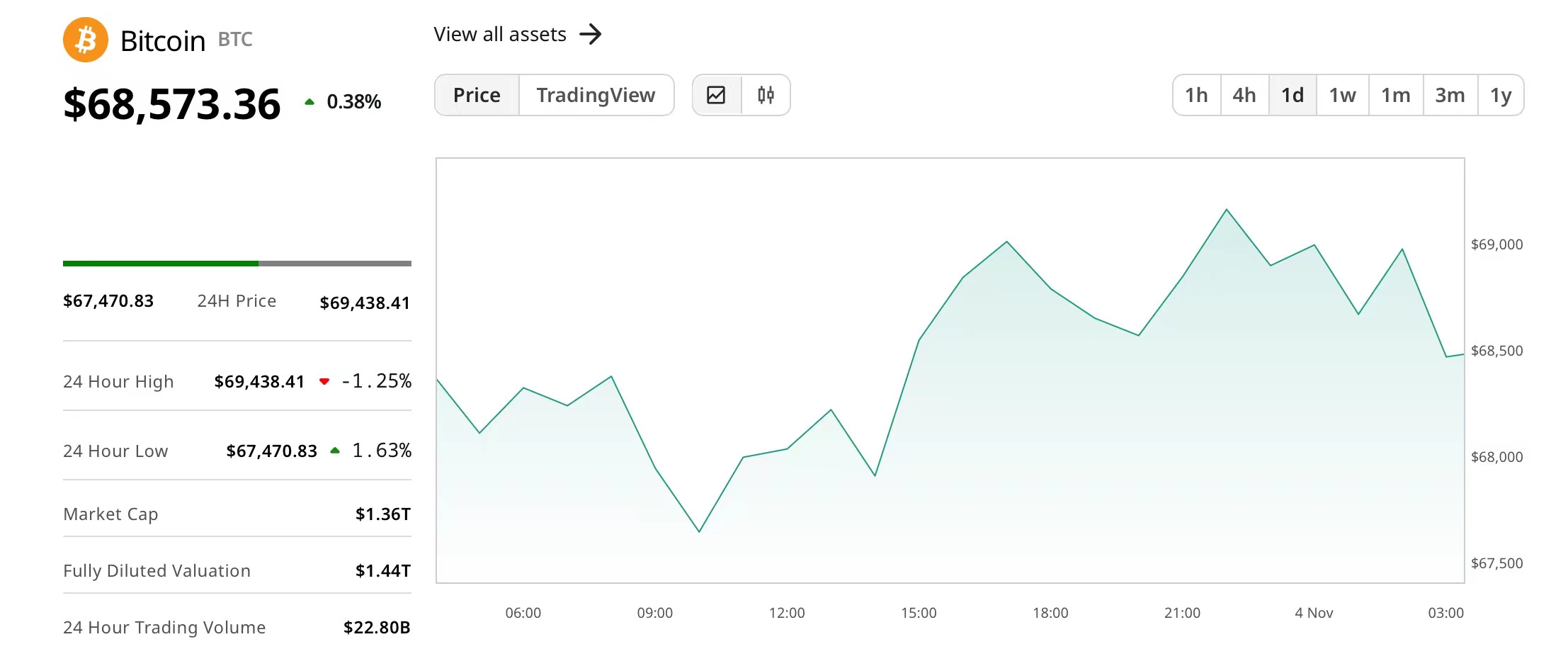Open the TradingView tab
The width and height of the screenshot is (1568, 649).
click(x=596, y=95)
